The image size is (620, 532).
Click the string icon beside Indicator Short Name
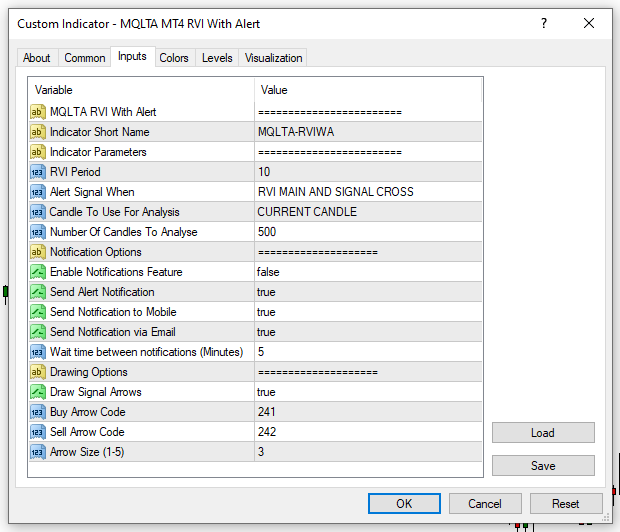point(38,132)
